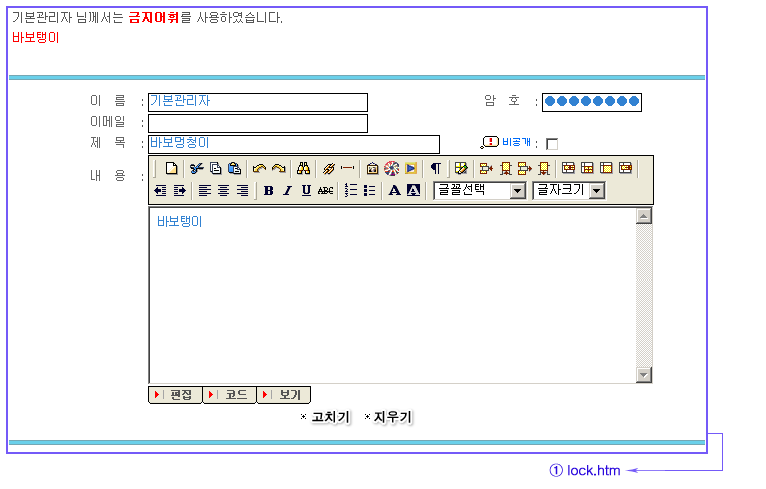Screen dimensions: 766x489
Task: Insert a numbered list
Action: pos(350,190)
